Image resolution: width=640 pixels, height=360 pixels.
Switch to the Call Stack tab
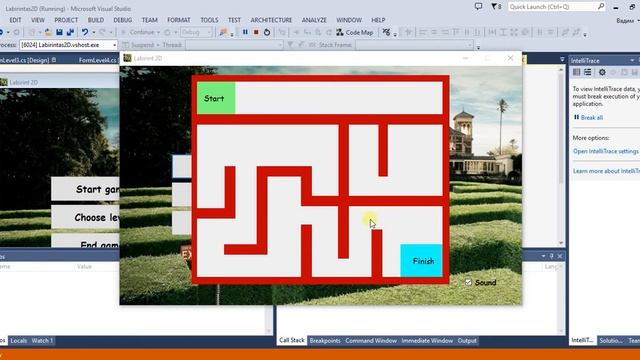click(292, 340)
